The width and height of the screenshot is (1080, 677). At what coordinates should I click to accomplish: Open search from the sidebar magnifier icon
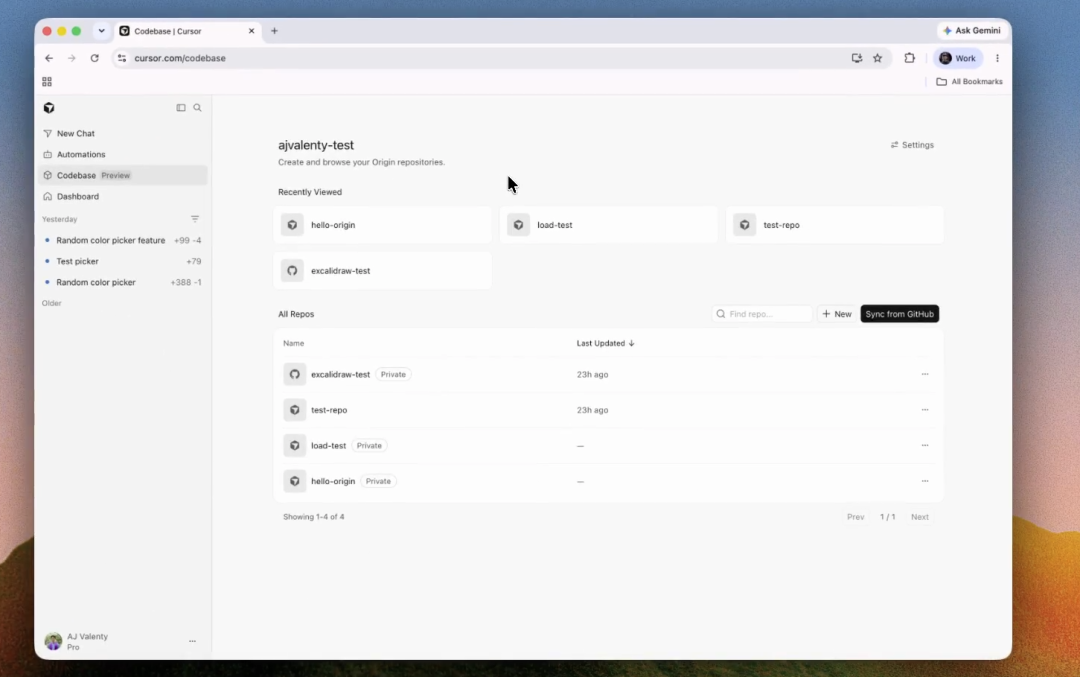(198, 107)
